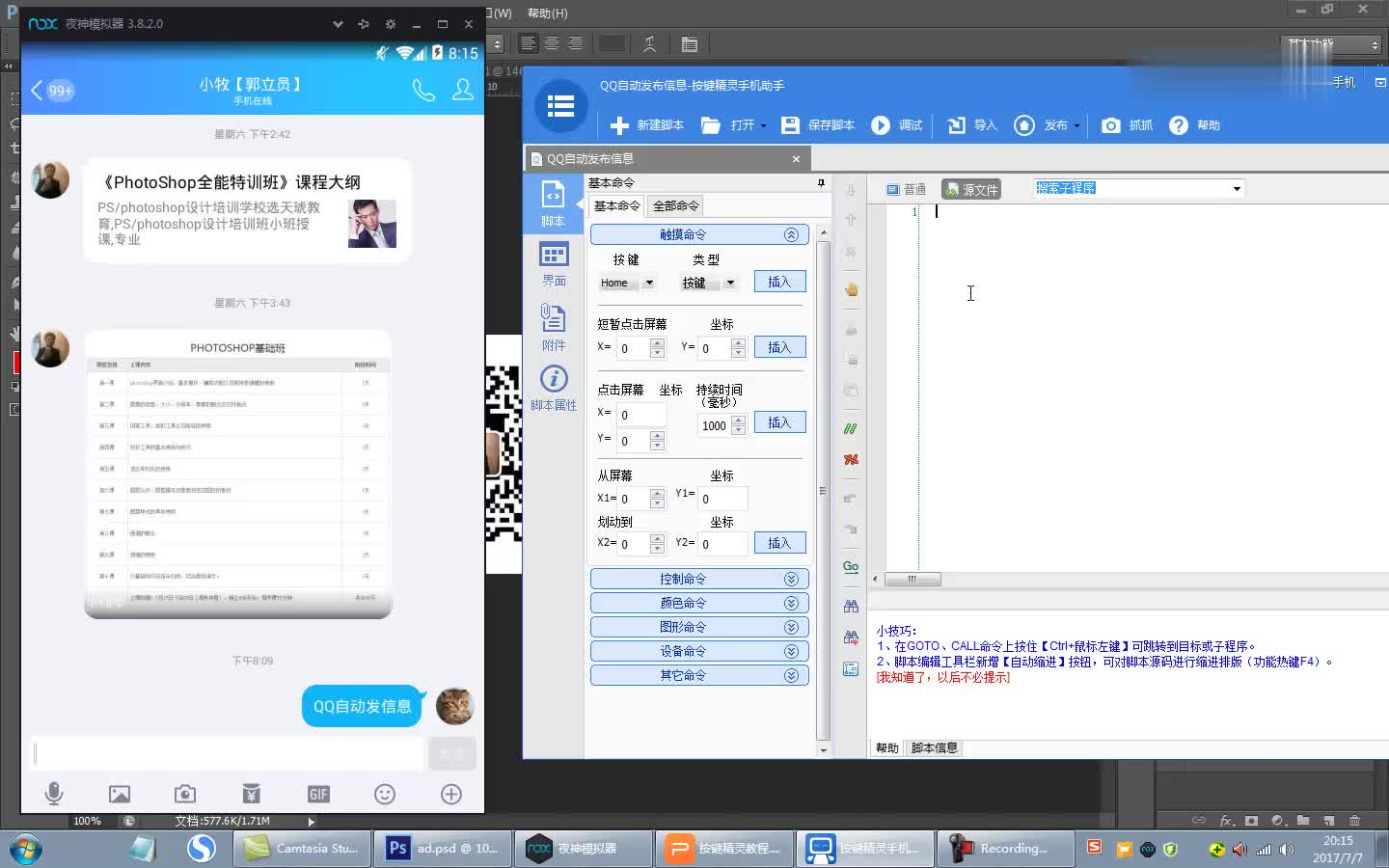Click the 发布 publish button
Screen dimensions: 1389x868
pos(1040,125)
